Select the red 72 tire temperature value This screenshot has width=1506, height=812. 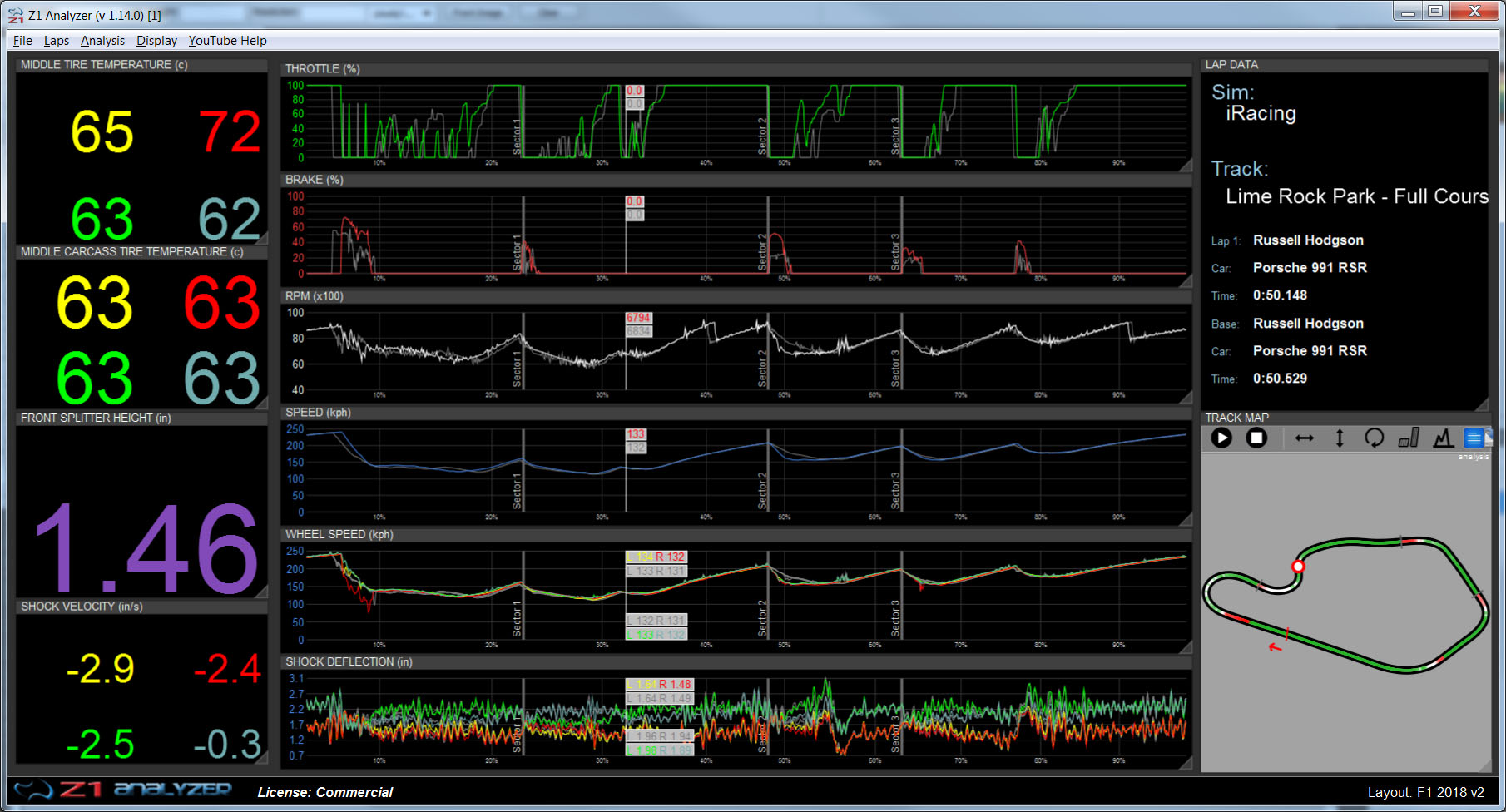[230, 132]
